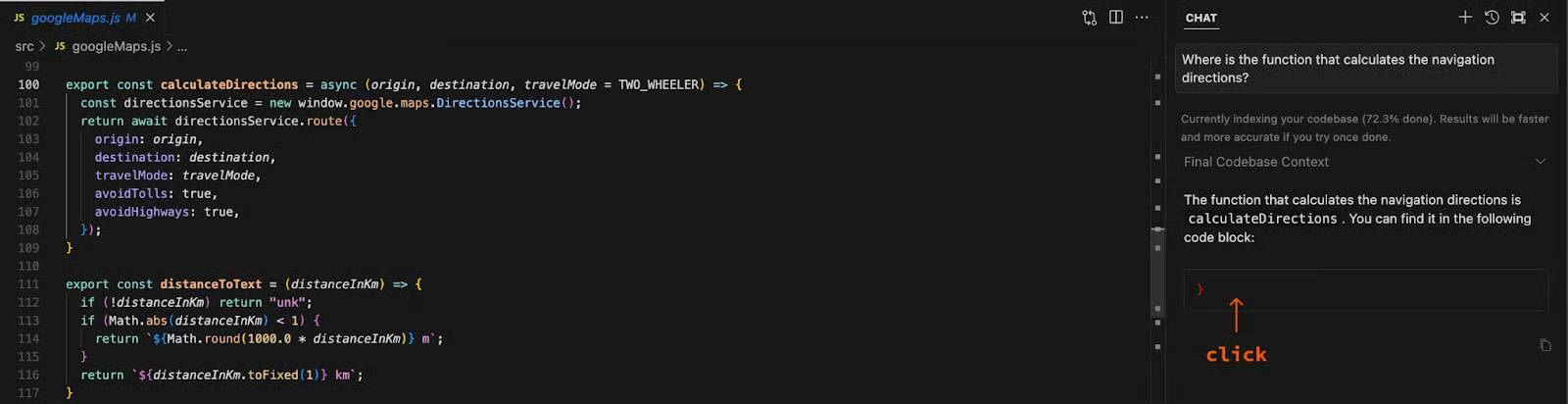Split the editor to the right
Screen dimensions: 1568x404
[x=1115, y=18]
